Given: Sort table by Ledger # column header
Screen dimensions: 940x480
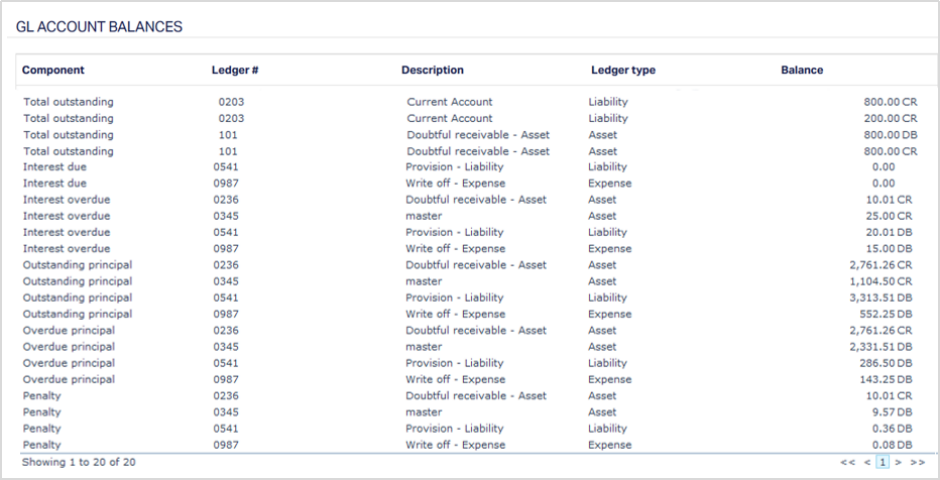Looking at the screenshot, I should 235,70.
